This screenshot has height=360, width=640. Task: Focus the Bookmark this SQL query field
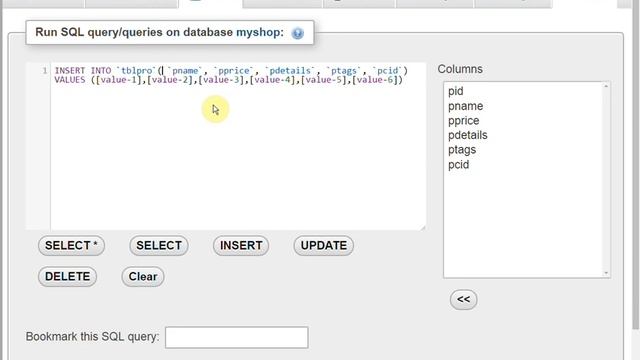pos(237,337)
